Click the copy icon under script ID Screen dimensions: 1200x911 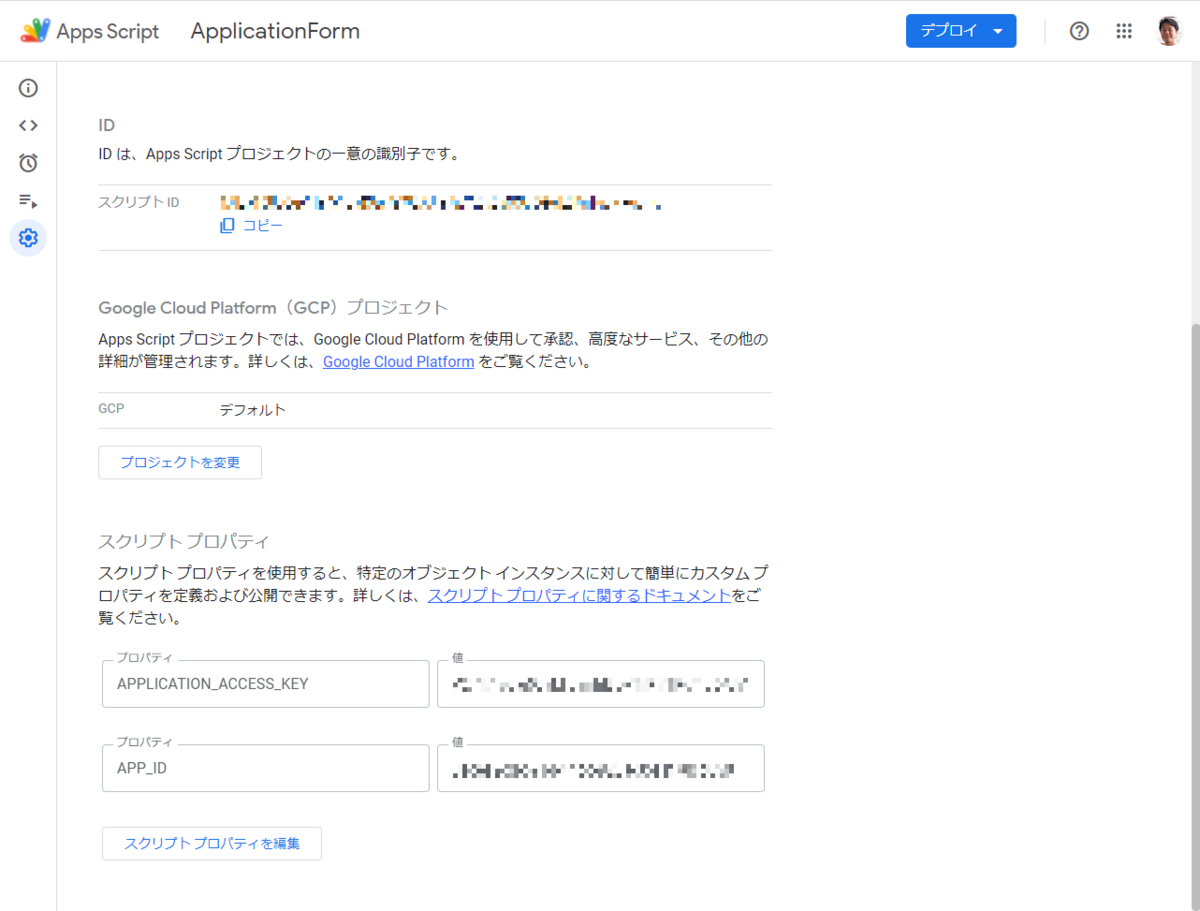click(227, 226)
